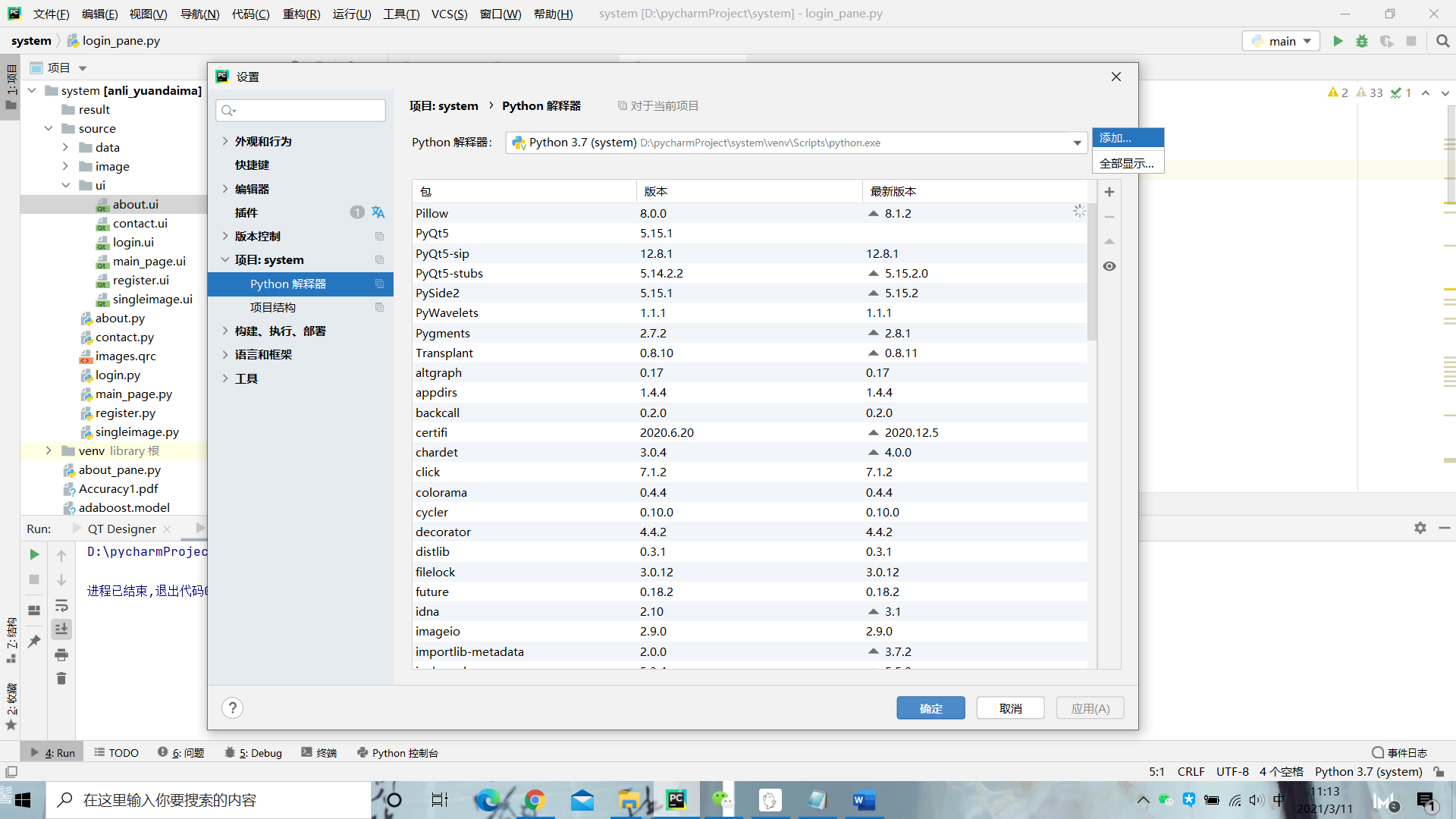Click the 确定 button
The width and height of the screenshot is (1456, 819).
point(930,708)
